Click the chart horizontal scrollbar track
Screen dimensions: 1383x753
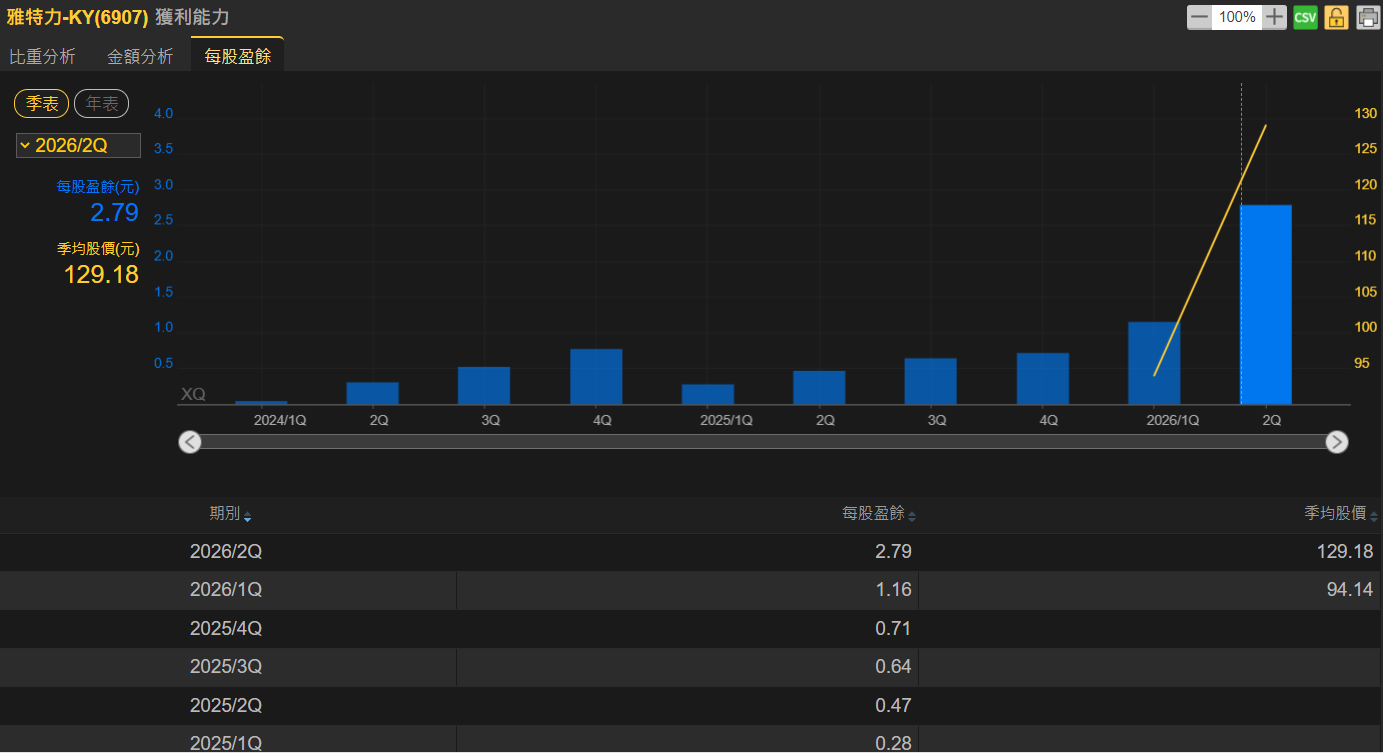pyautogui.click(x=763, y=442)
